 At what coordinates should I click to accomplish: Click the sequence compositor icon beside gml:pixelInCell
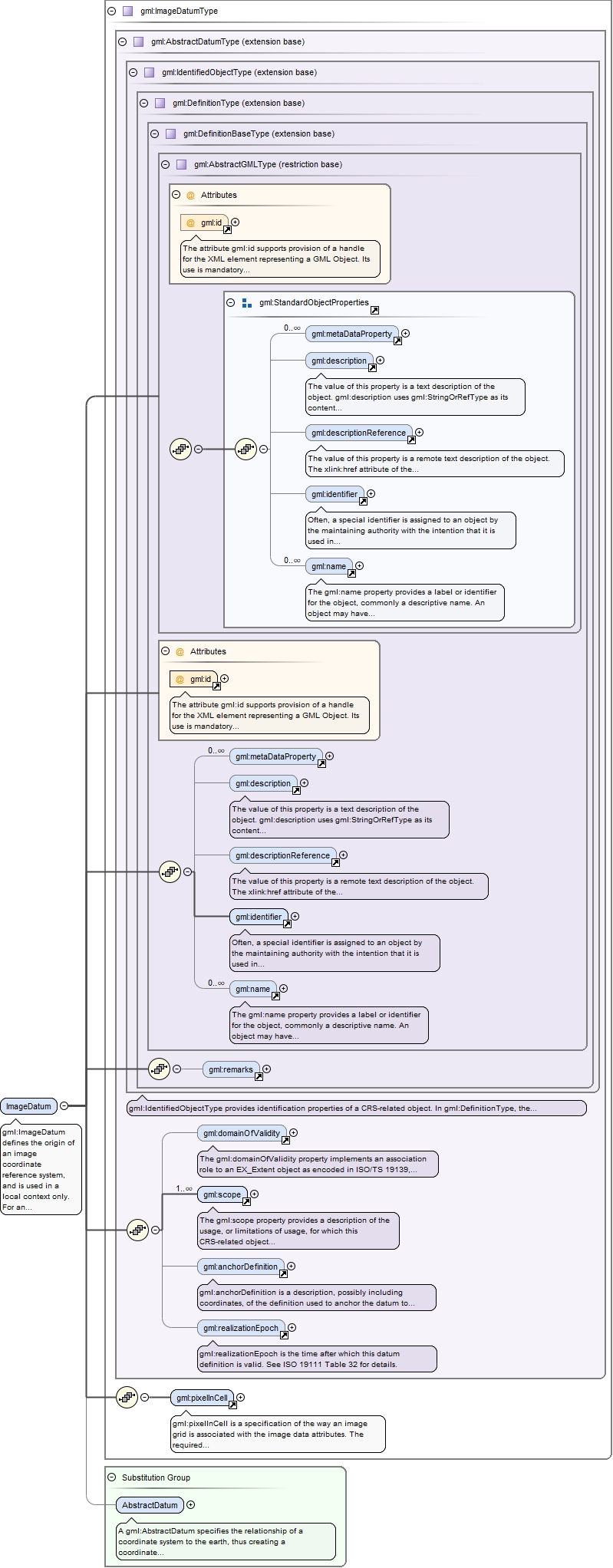click(x=127, y=1397)
